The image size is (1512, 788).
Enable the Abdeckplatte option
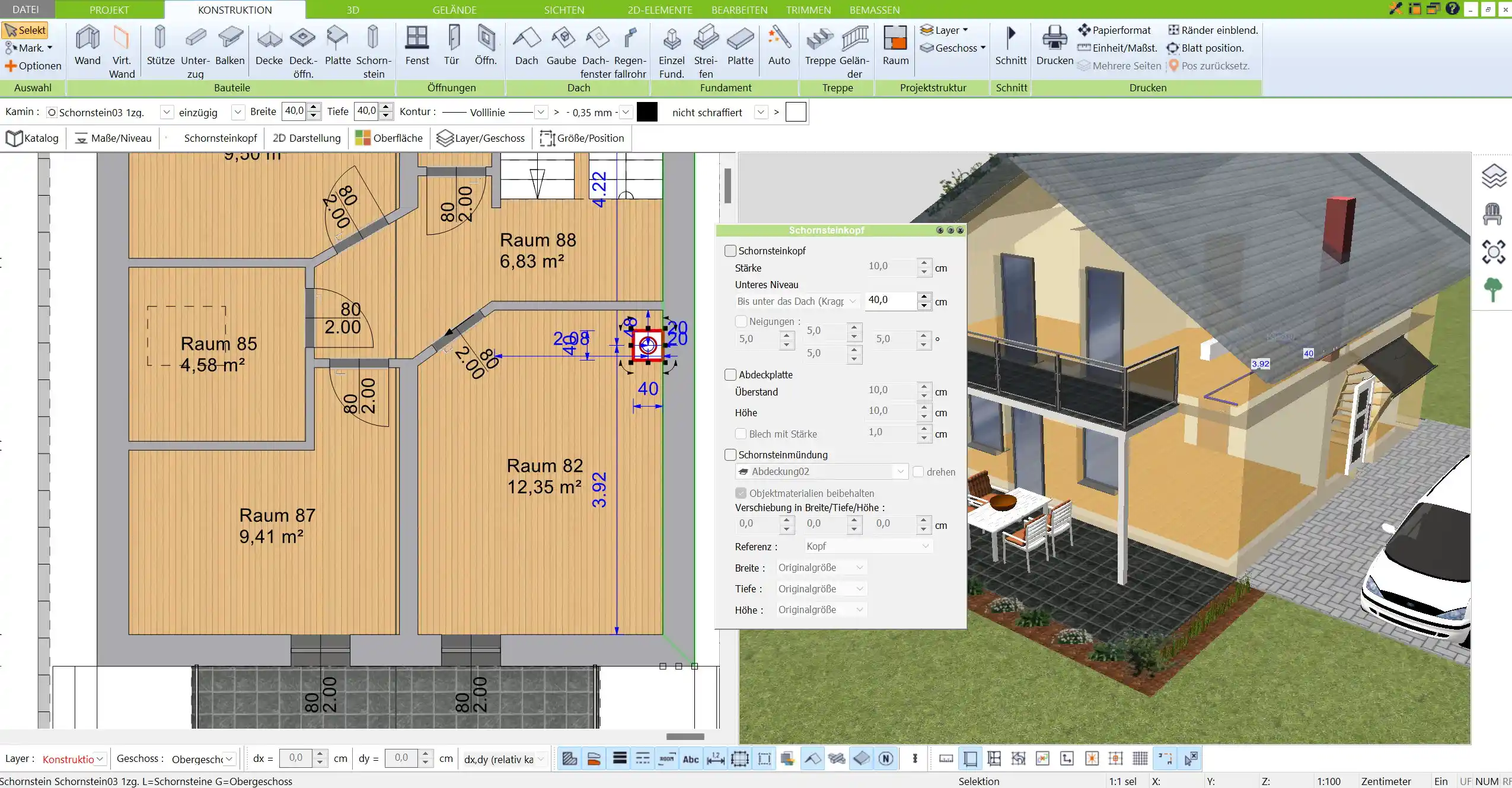pos(731,374)
